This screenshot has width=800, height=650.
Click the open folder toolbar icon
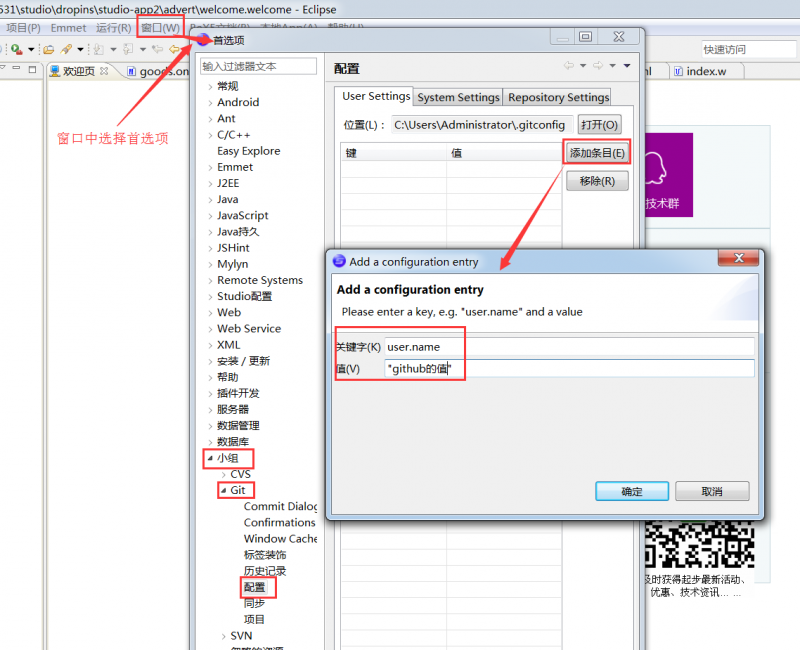click(50, 48)
